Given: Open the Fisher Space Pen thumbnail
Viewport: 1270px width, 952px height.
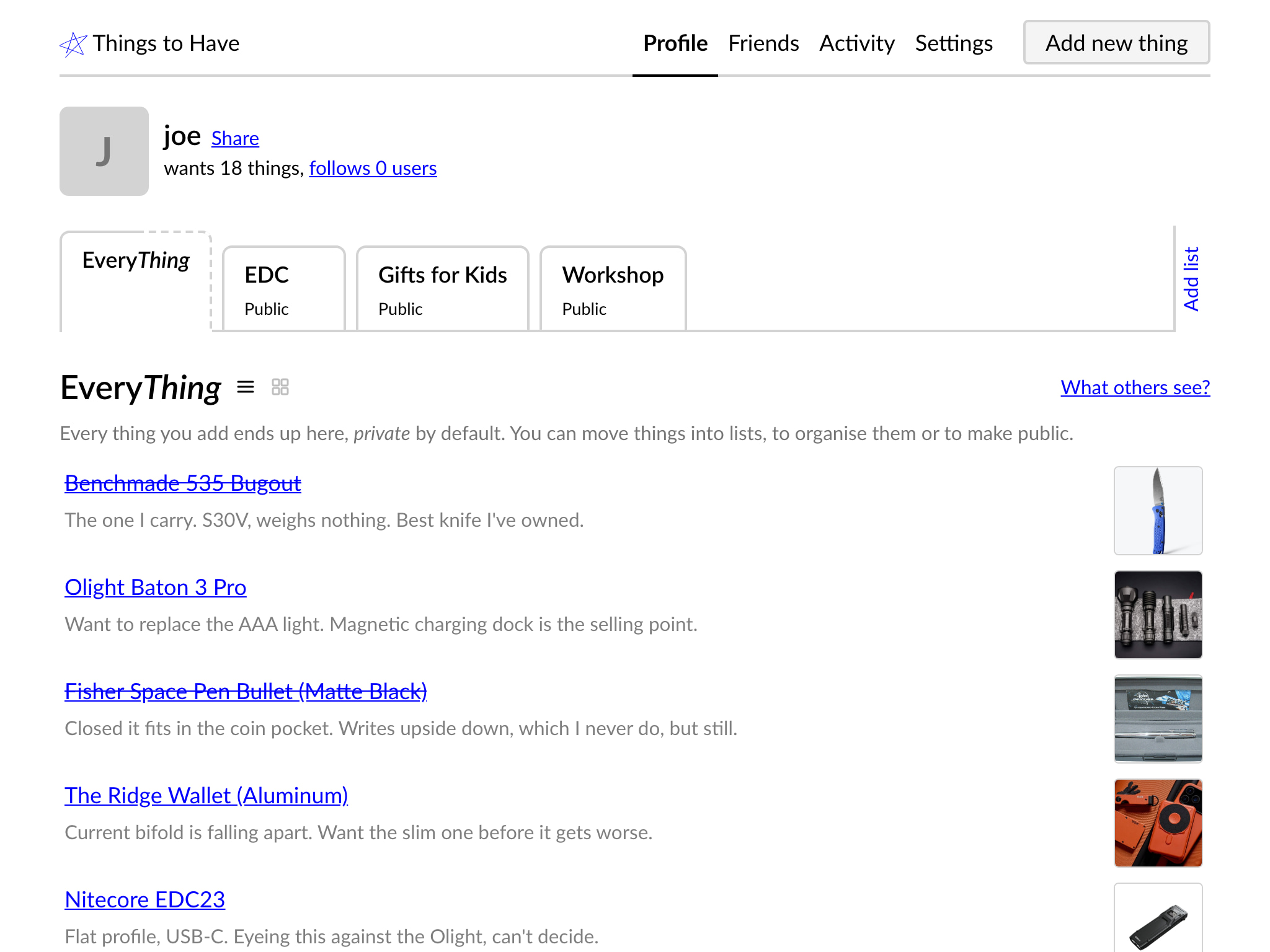Looking at the screenshot, I should [x=1158, y=719].
